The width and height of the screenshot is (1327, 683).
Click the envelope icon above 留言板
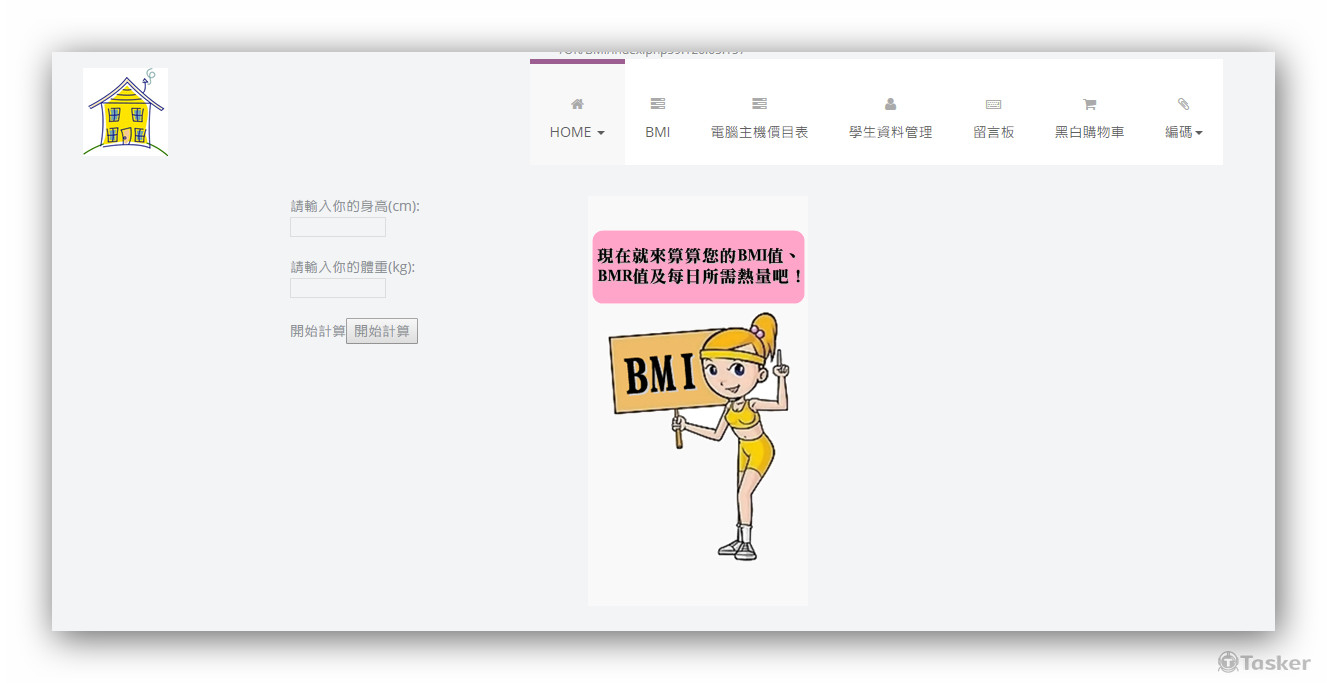[x=993, y=103]
